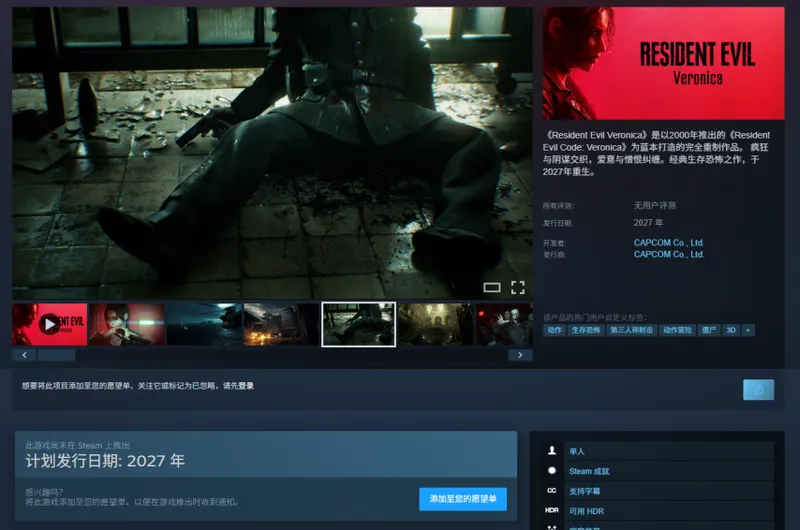Click the share icon button
The width and height of the screenshot is (800, 530).
coord(758,390)
